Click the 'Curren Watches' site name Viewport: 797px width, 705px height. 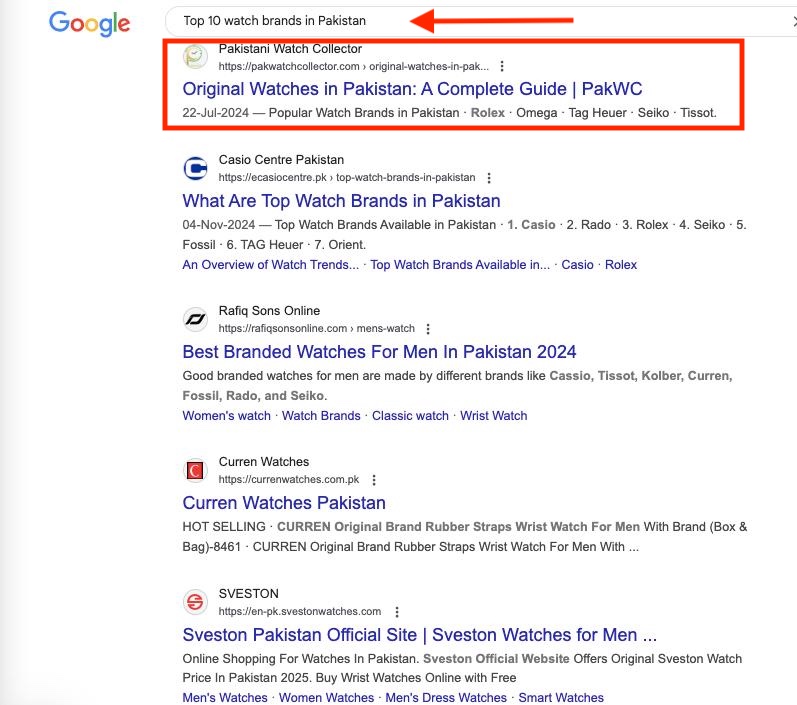click(264, 462)
